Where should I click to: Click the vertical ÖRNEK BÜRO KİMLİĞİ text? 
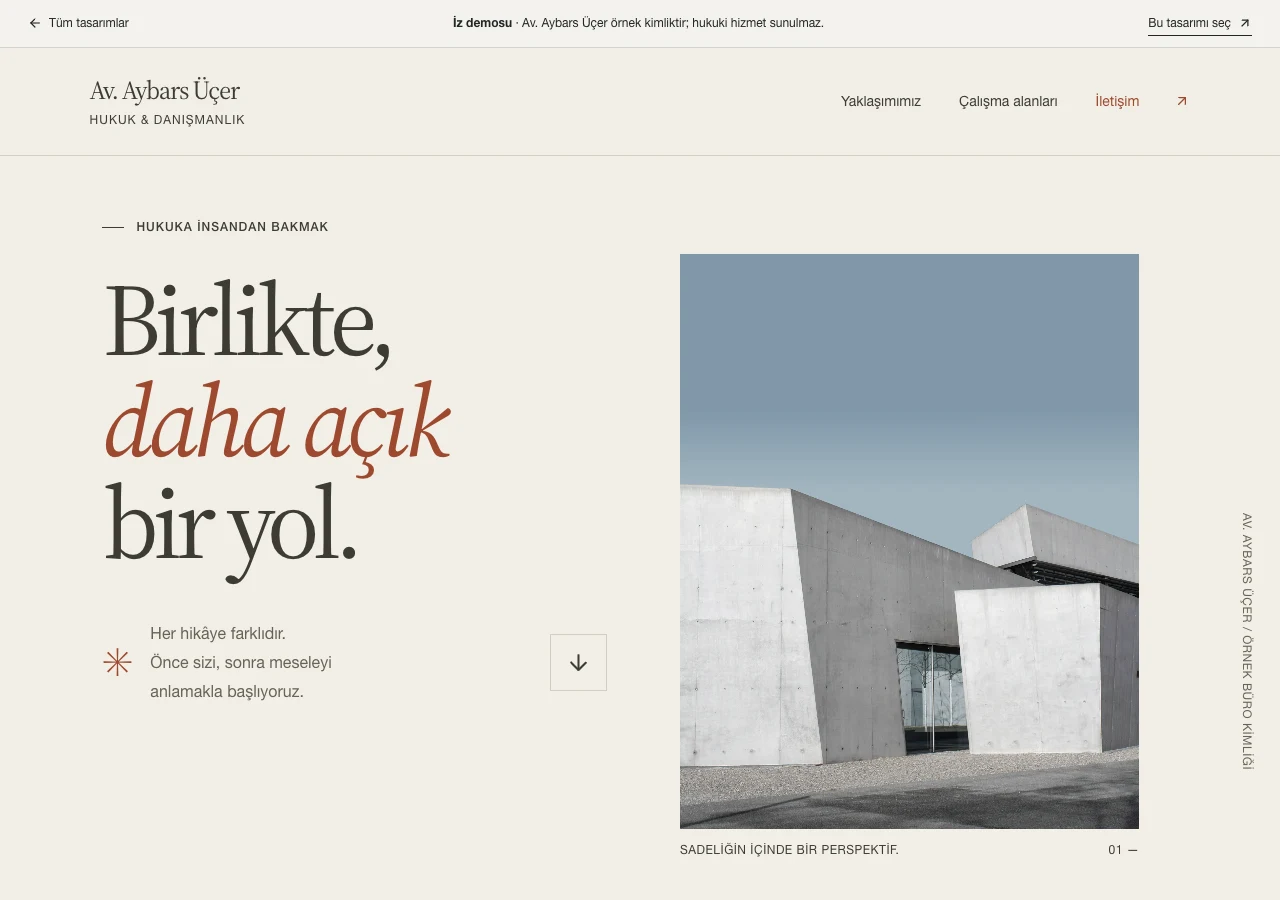tap(1247, 704)
